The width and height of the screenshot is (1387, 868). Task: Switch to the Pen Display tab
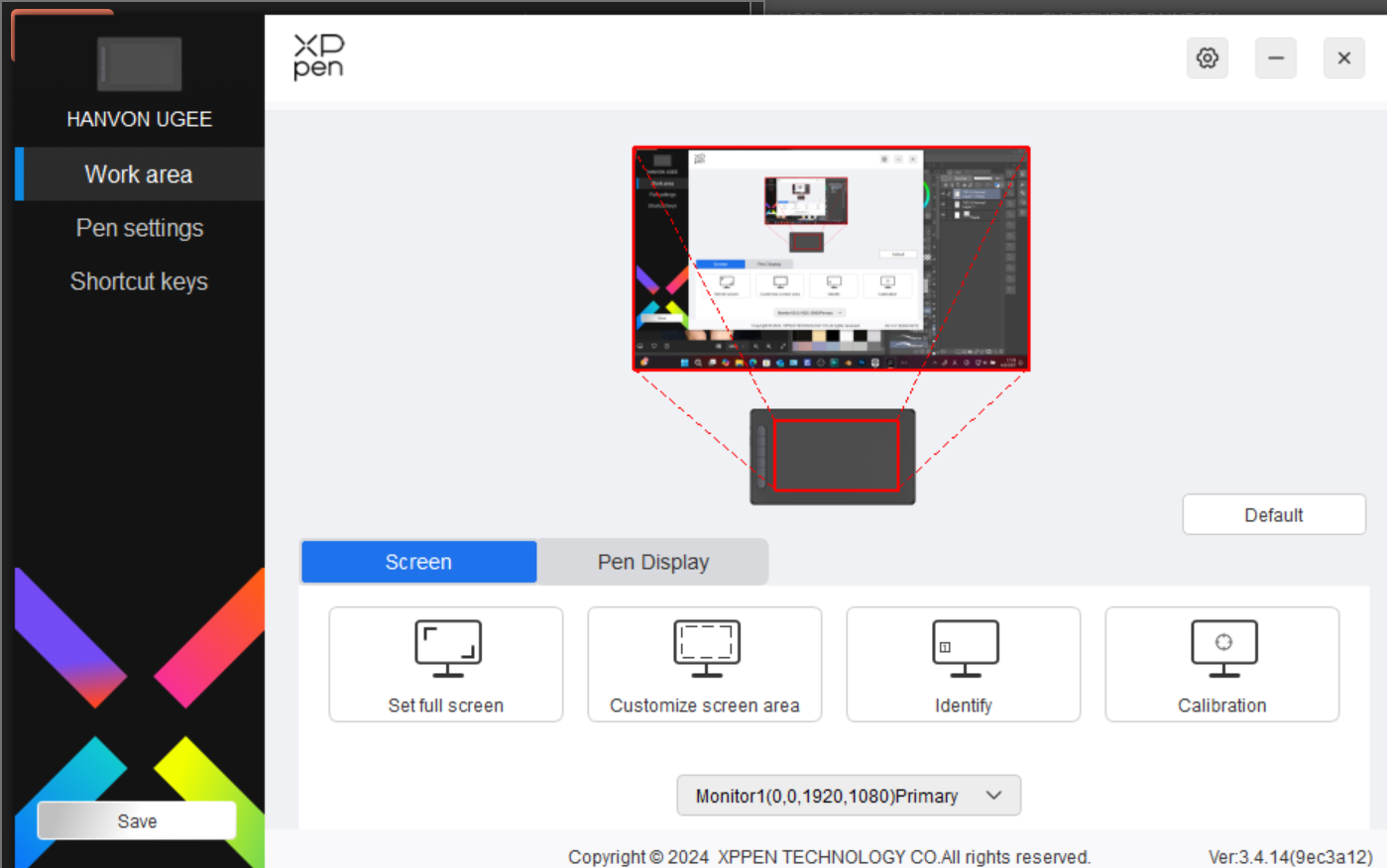(652, 562)
